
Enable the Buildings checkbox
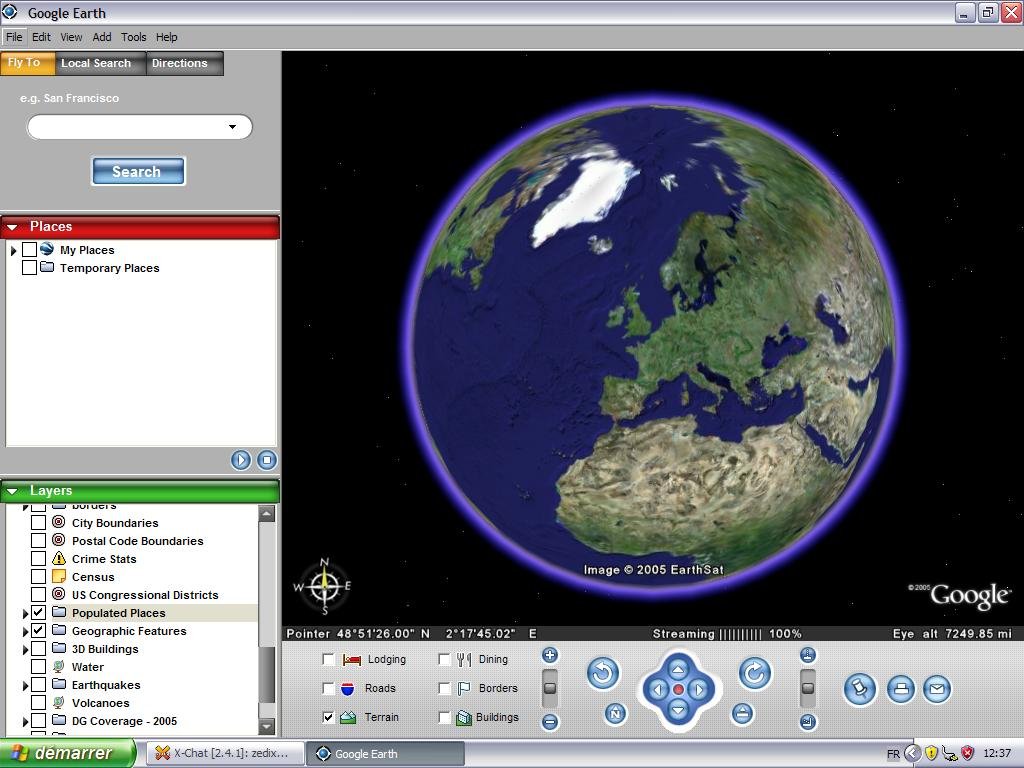pos(444,717)
